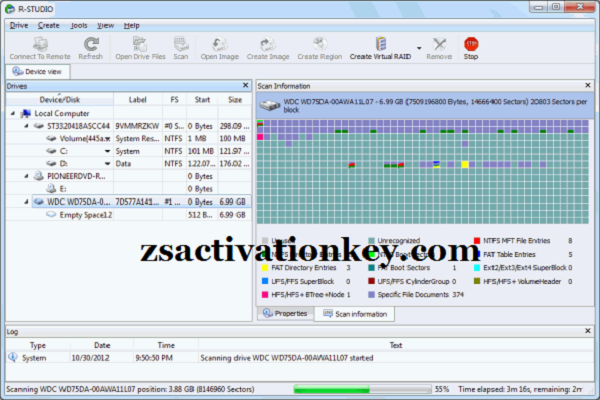
Task: Click the red NTFS MFT File Entries swatch
Action: point(477,241)
